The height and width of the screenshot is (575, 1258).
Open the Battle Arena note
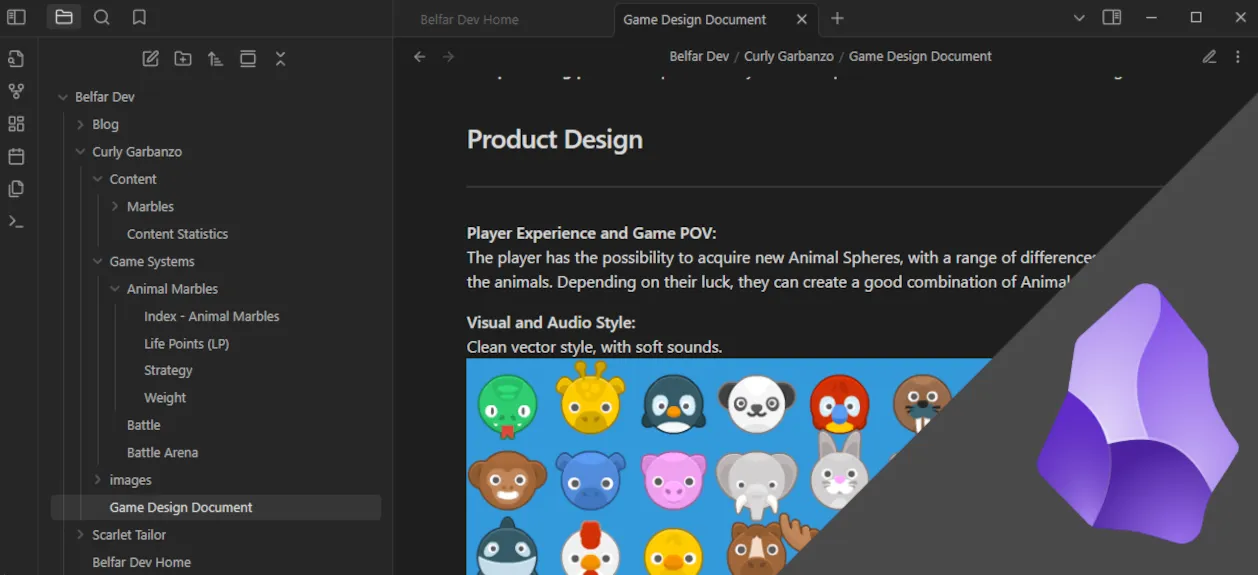pyautogui.click(x=162, y=452)
